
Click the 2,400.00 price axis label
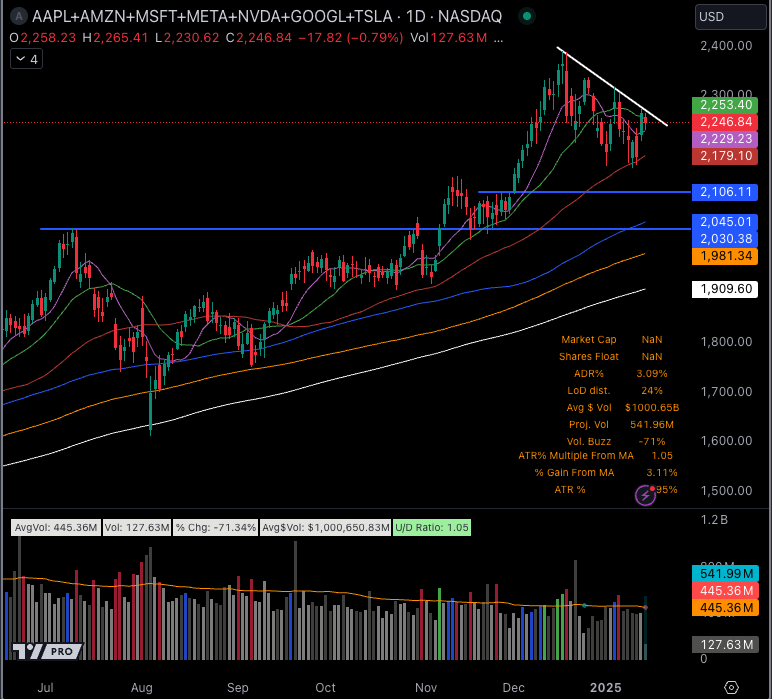[x=726, y=46]
